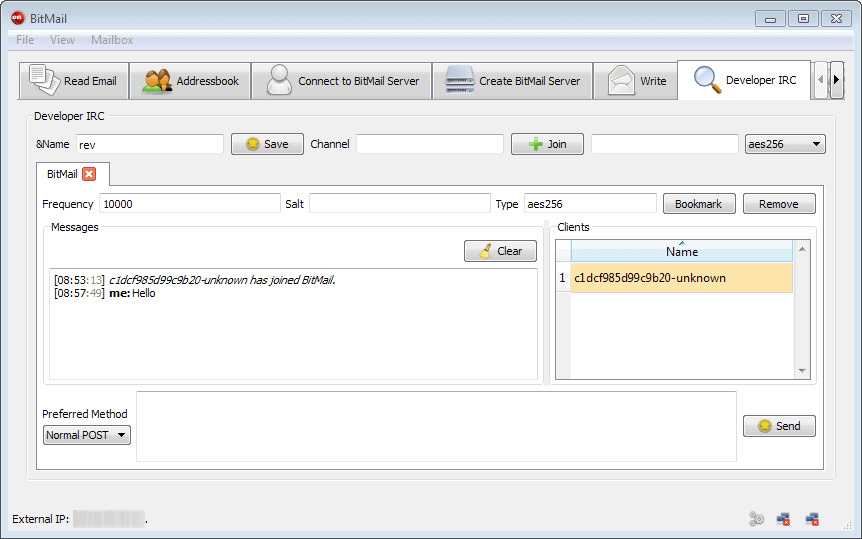
Task: Click row number 1 in Clients
Action: click(x=563, y=278)
